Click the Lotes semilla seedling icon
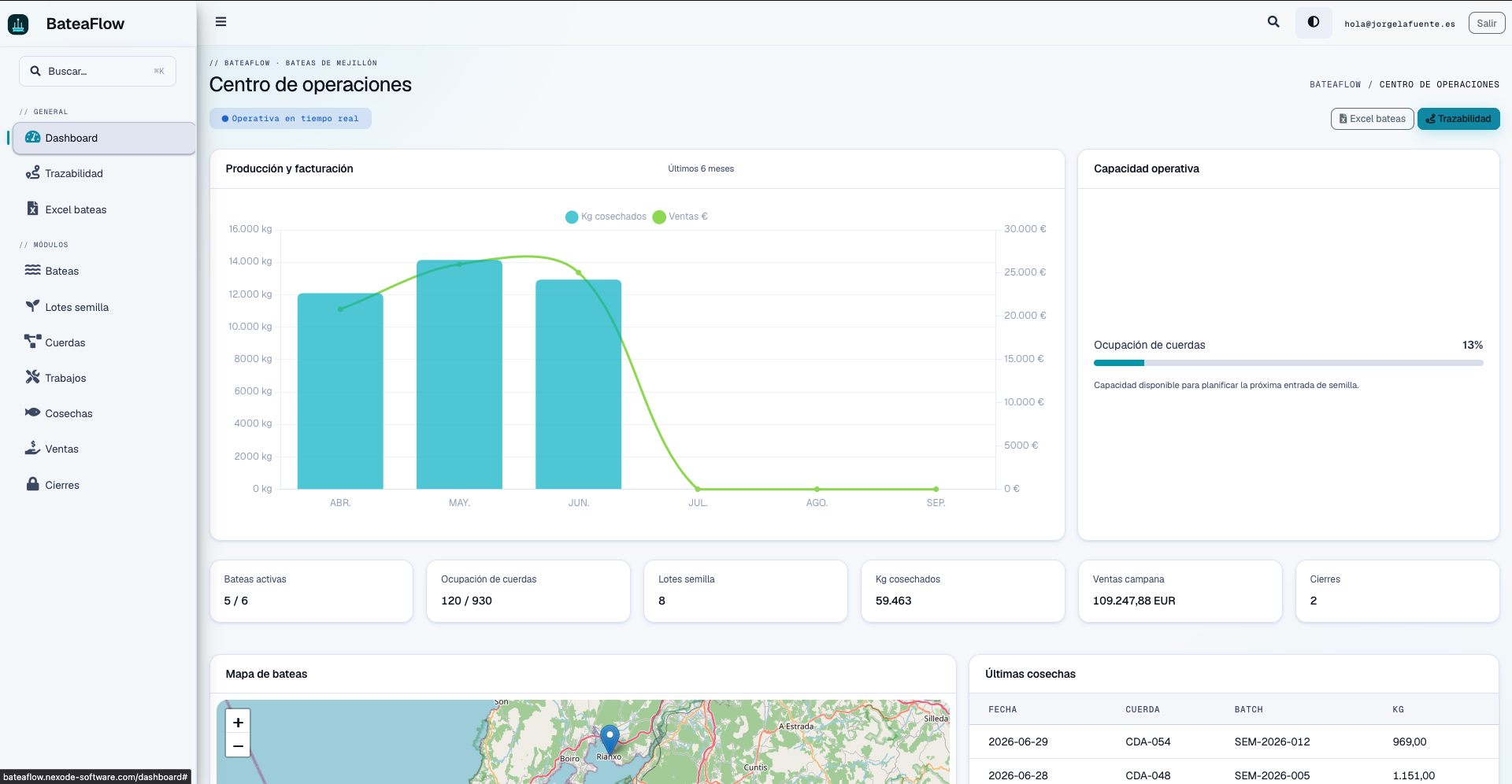1512x784 pixels. click(x=32, y=306)
